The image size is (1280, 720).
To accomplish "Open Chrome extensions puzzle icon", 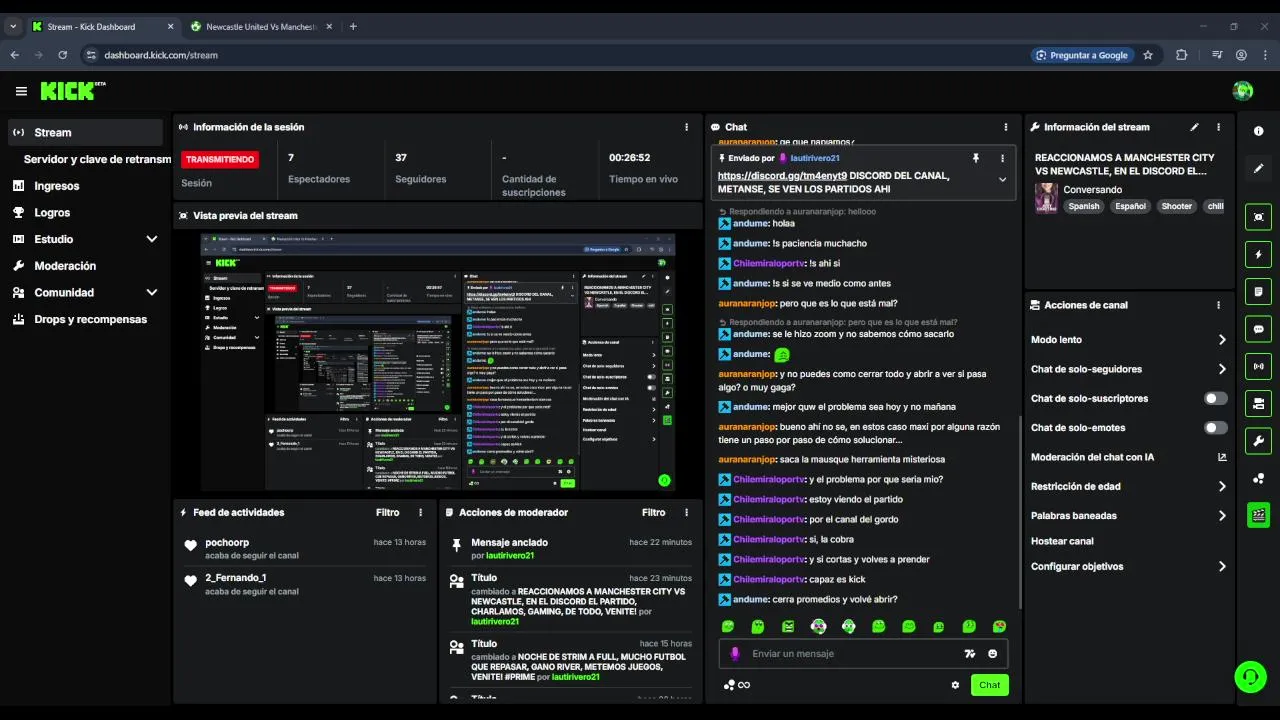I will point(1181,55).
